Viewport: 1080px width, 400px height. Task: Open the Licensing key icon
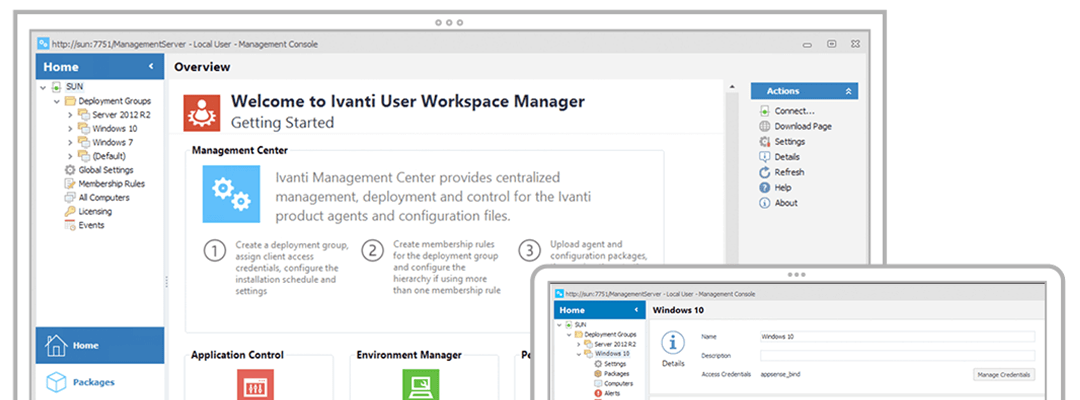tap(70, 211)
